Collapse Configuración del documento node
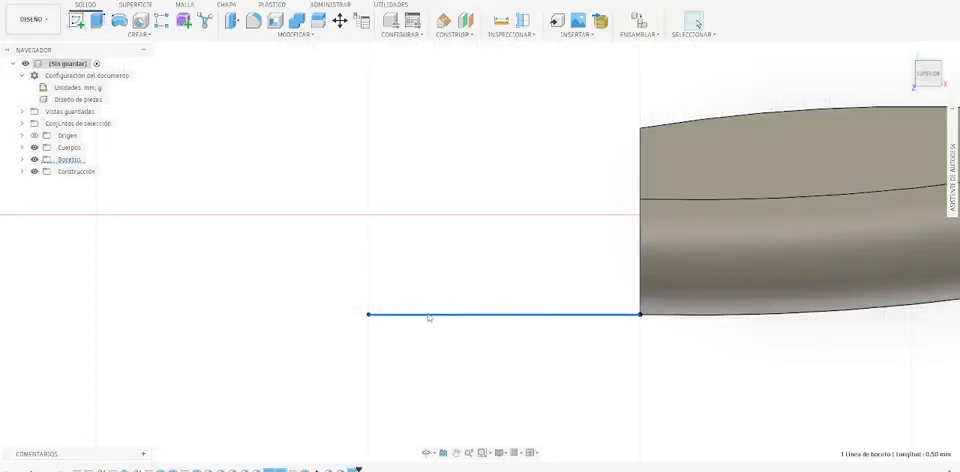 22,75
